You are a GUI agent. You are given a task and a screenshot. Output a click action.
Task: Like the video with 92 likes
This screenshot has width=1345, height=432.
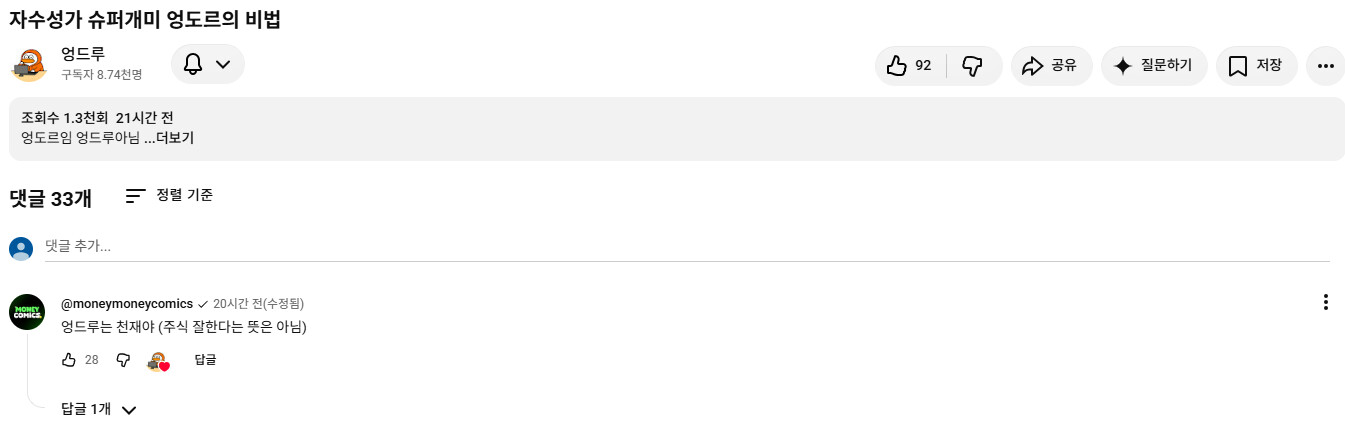pos(910,66)
